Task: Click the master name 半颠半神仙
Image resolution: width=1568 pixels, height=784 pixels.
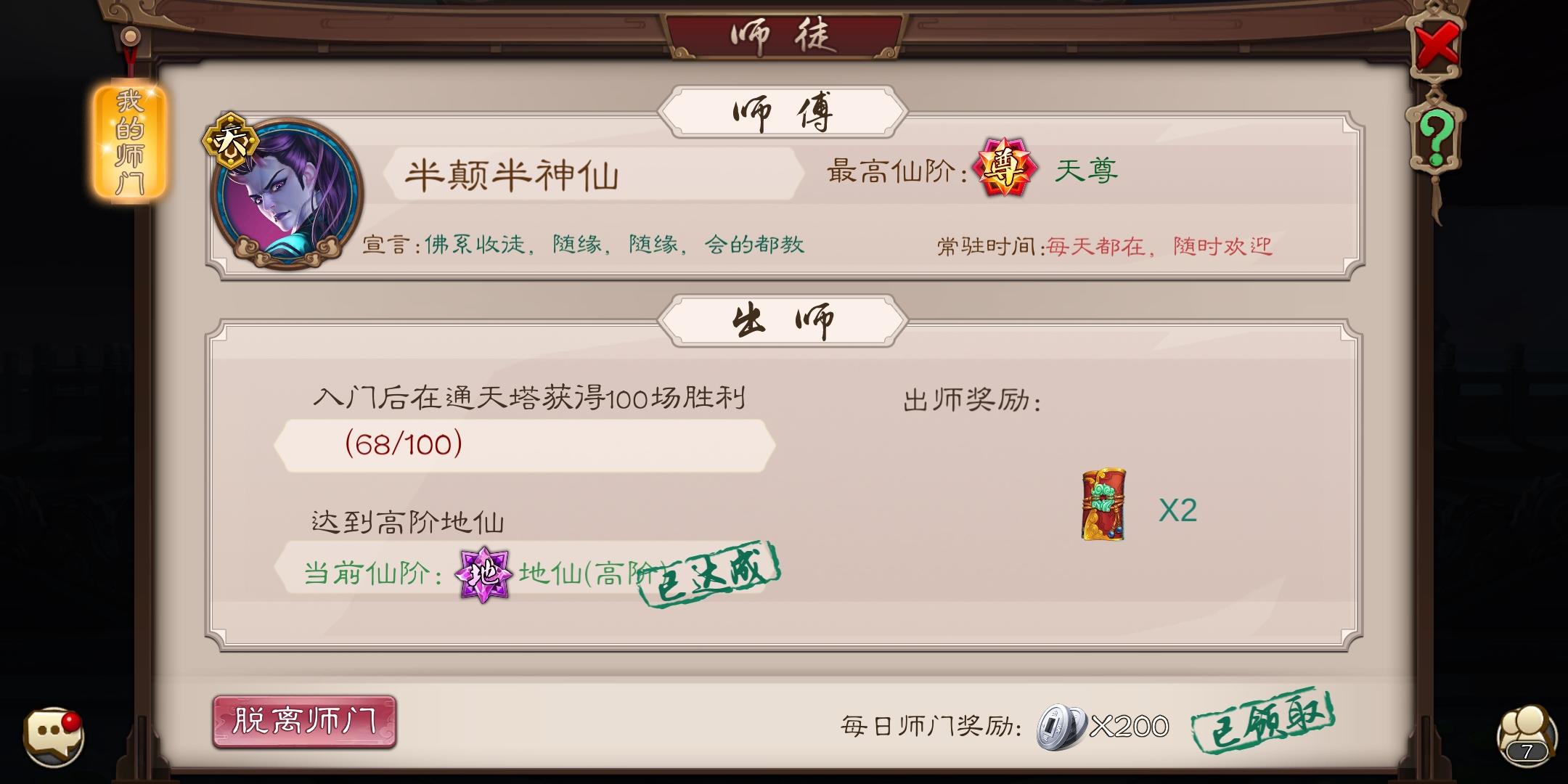Action: tap(512, 174)
